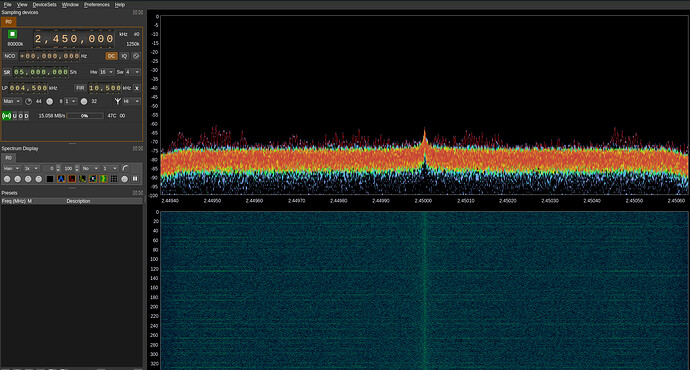The width and height of the screenshot is (690, 370).
Task: Click the green radio streaming status indicator
Action: pyautogui.click(x=7, y=116)
